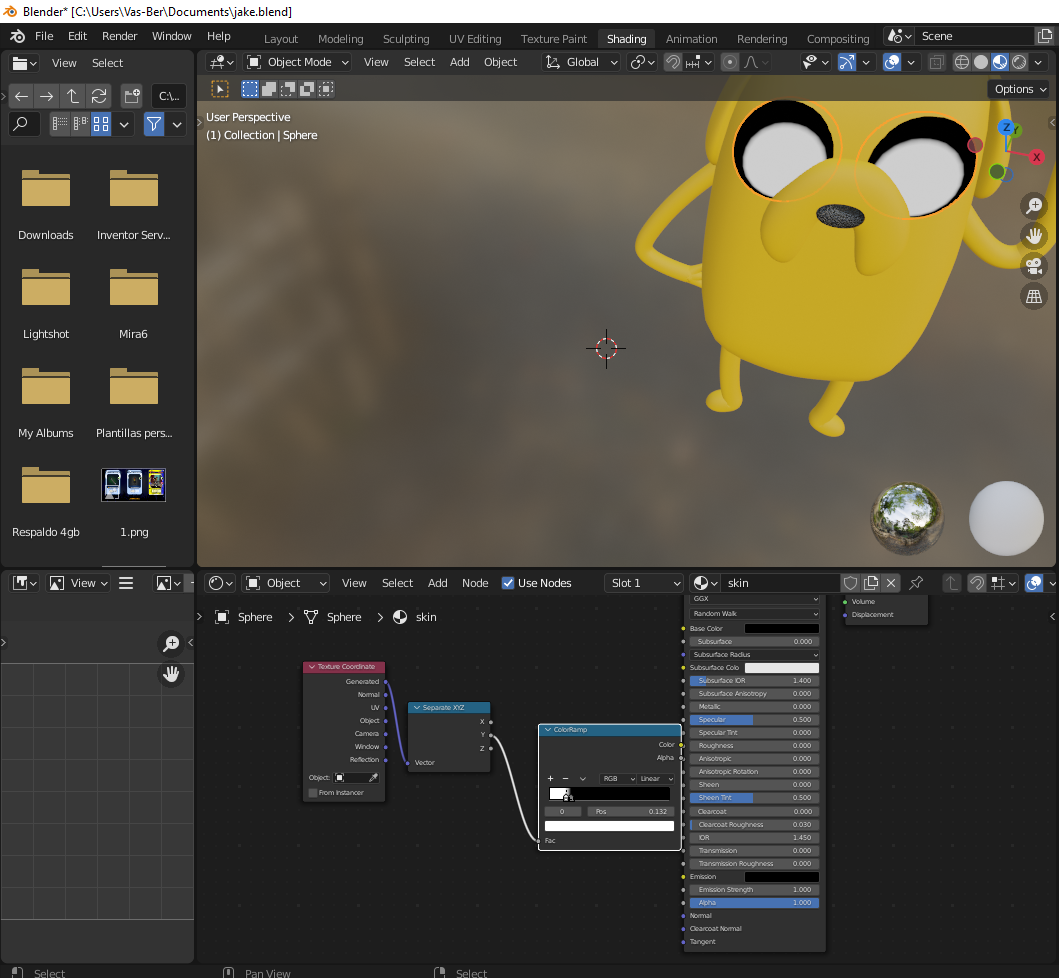Choose the Extend selection mode icon
1059x978 pixels.
(x=269, y=89)
